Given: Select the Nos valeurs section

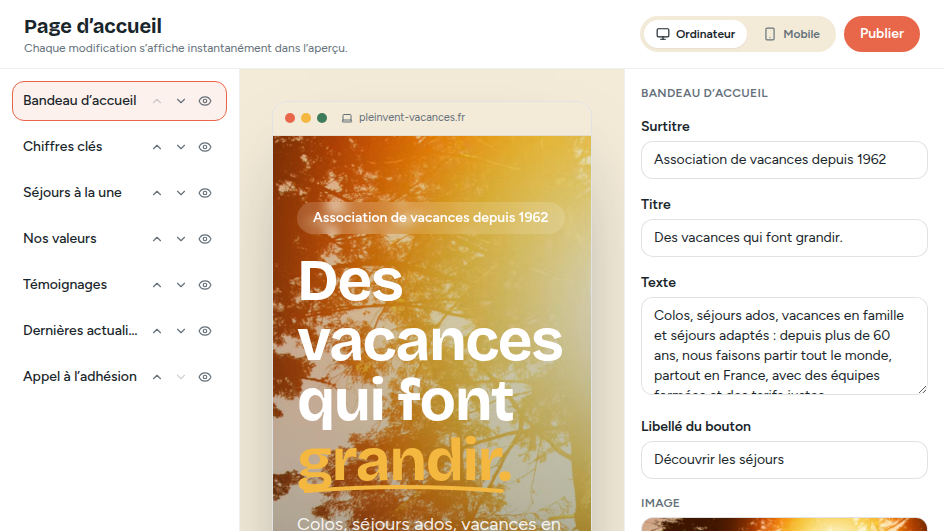Looking at the screenshot, I should click(x=60, y=238).
